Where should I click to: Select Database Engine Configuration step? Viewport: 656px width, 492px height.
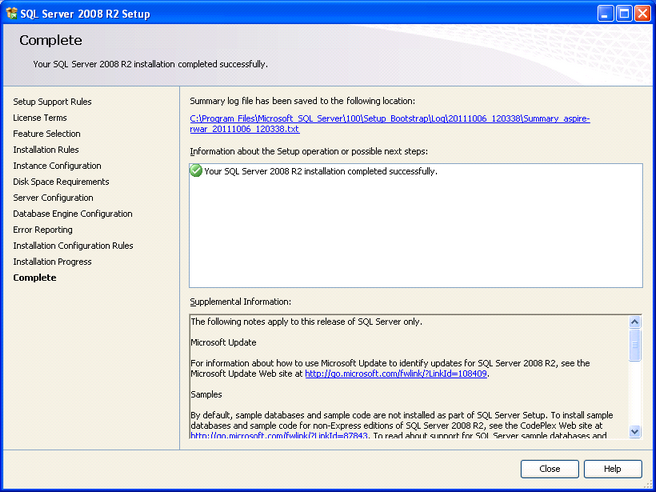[72, 214]
